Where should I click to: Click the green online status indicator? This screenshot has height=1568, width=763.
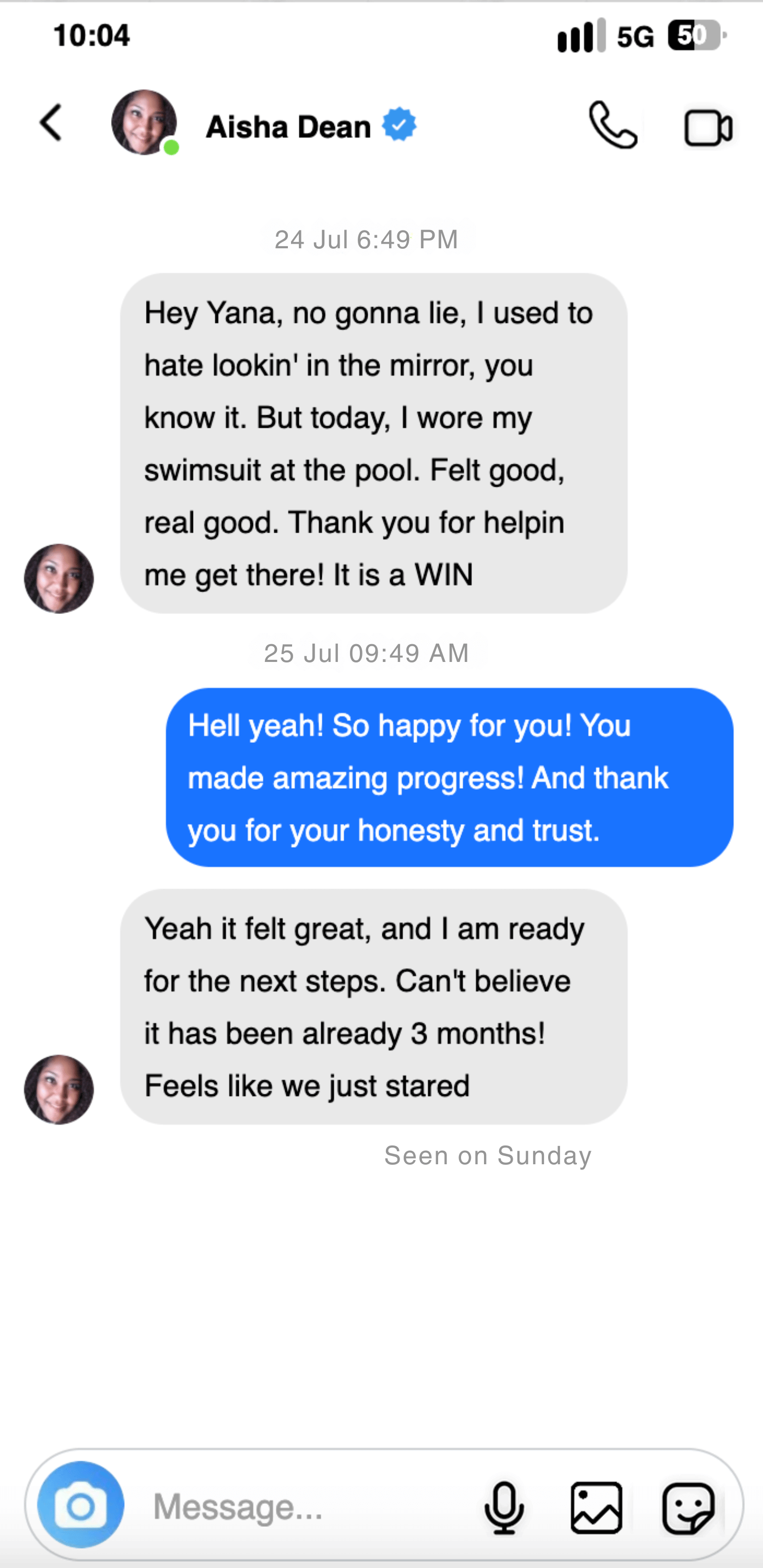pos(172,146)
